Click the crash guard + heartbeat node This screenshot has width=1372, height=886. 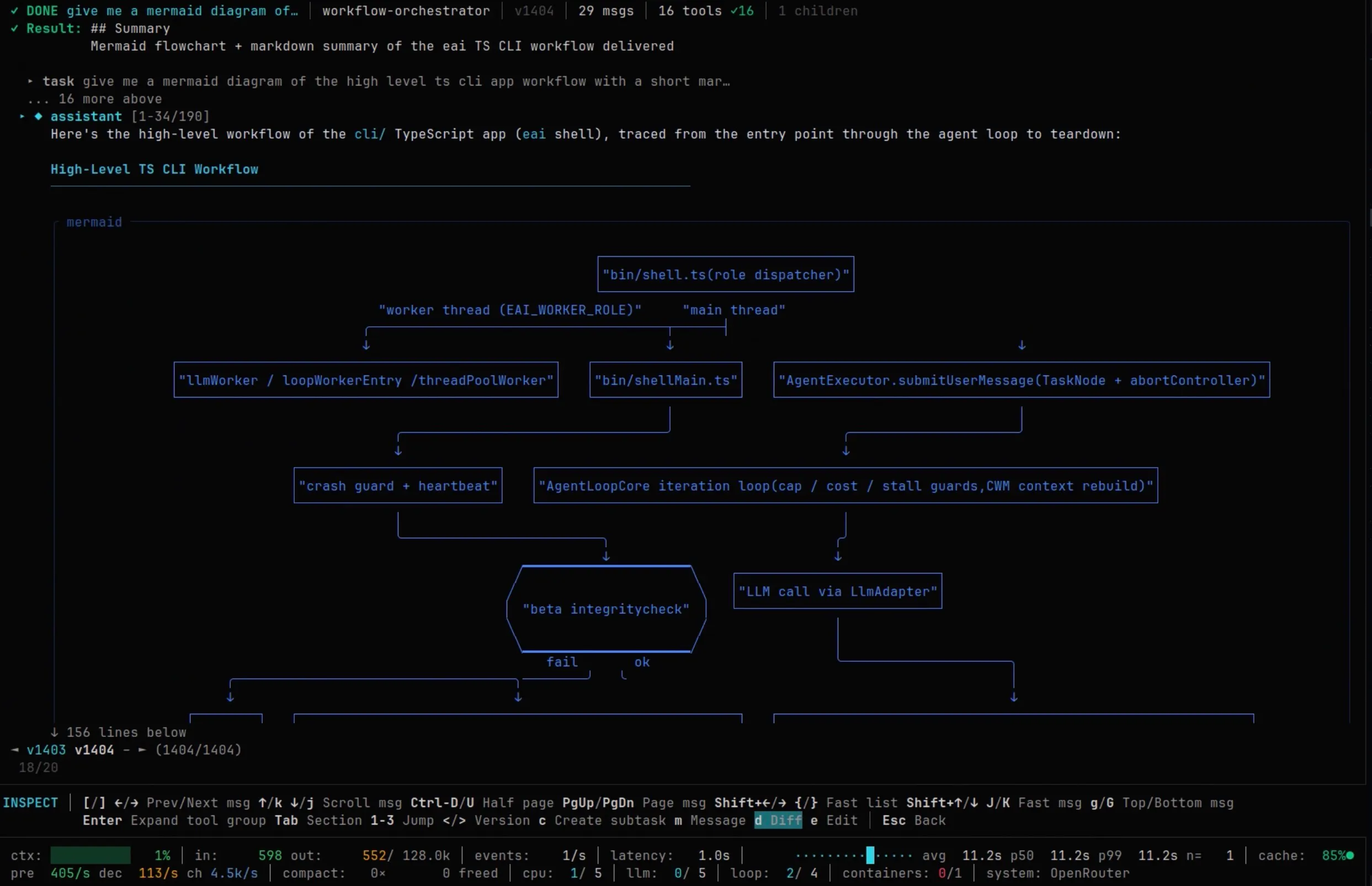pyautogui.click(x=398, y=486)
